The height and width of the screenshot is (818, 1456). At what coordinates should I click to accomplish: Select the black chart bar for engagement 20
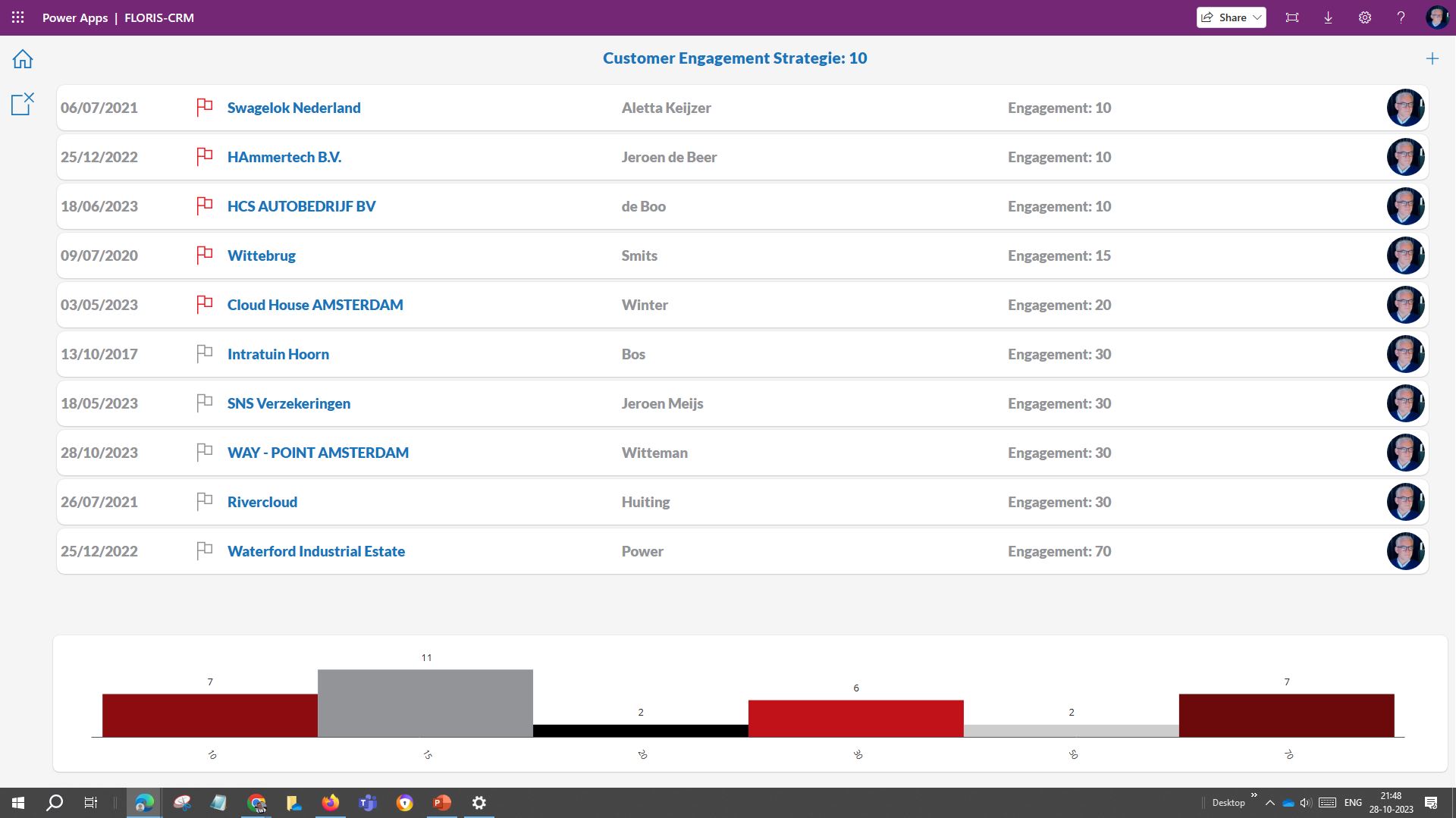pyautogui.click(x=641, y=731)
